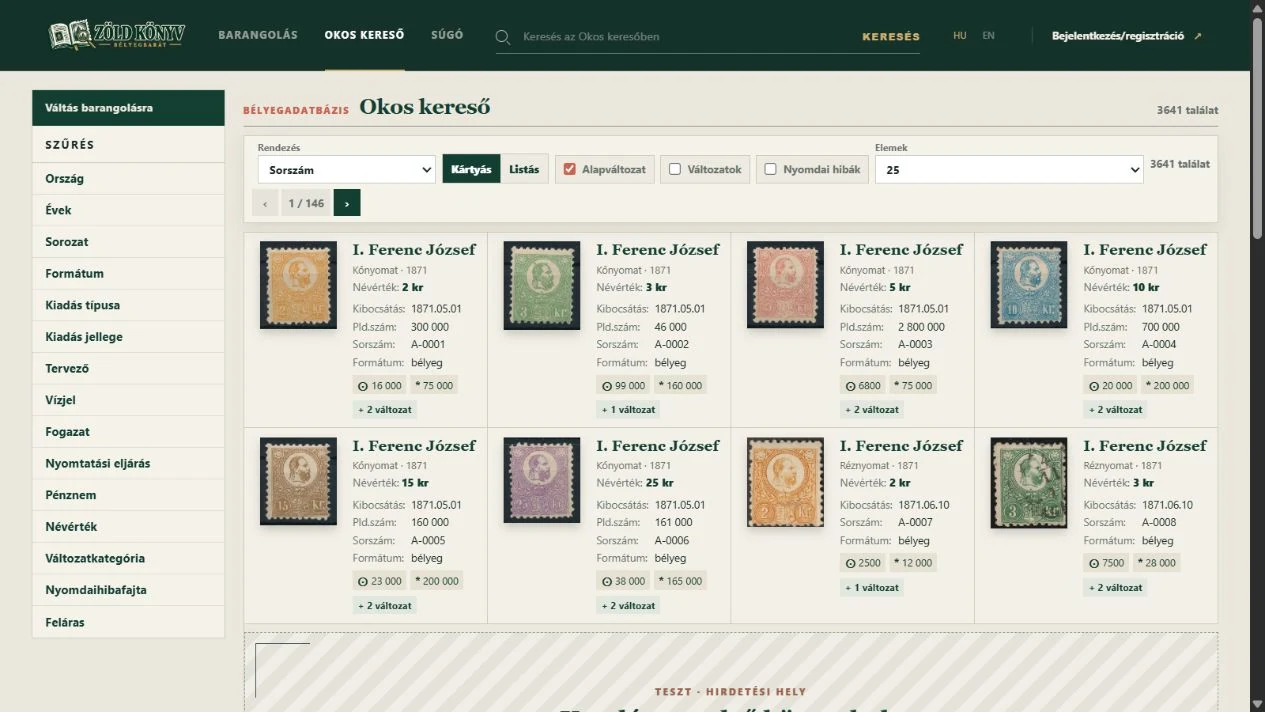Expand the Sorozat filter
Viewport: 1265px width, 712px height.
click(x=128, y=242)
